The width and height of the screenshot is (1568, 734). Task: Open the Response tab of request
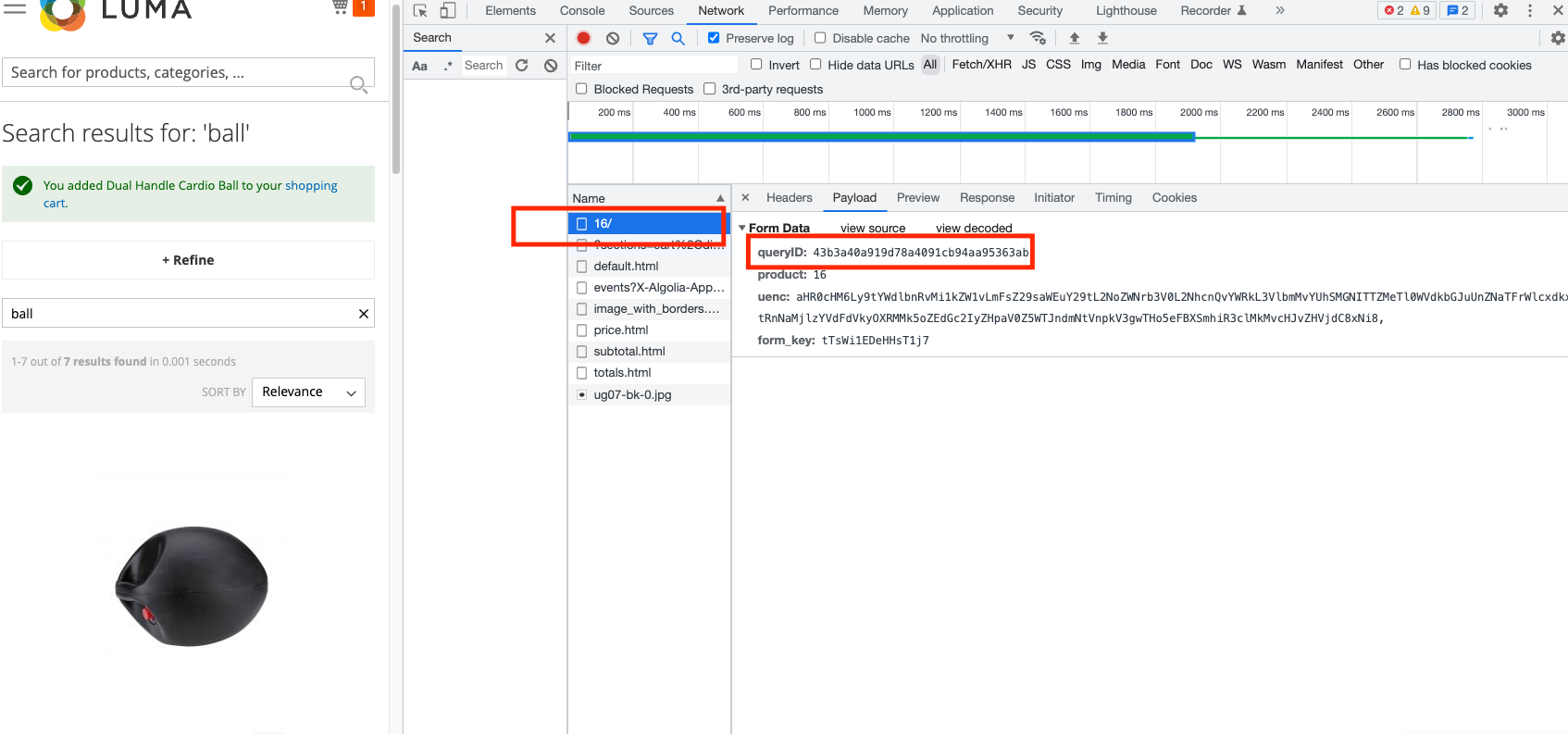coord(987,197)
